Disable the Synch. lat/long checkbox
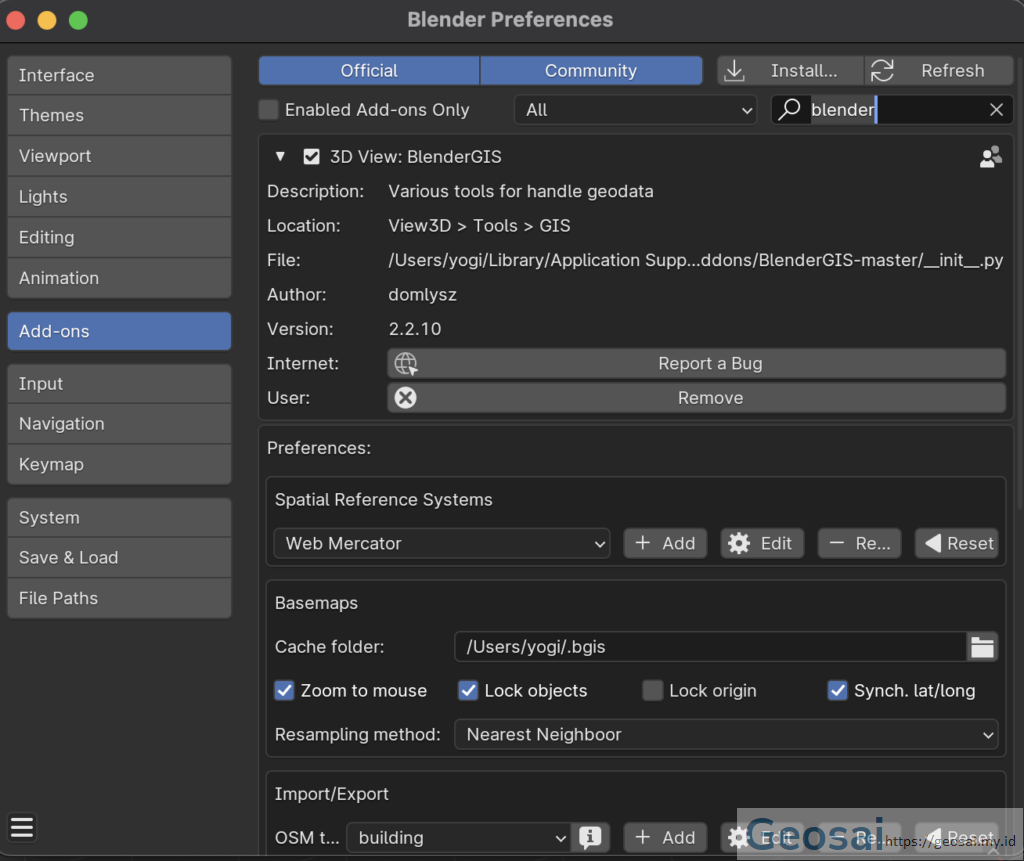Image resolution: width=1024 pixels, height=861 pixels. coord(837,690)
